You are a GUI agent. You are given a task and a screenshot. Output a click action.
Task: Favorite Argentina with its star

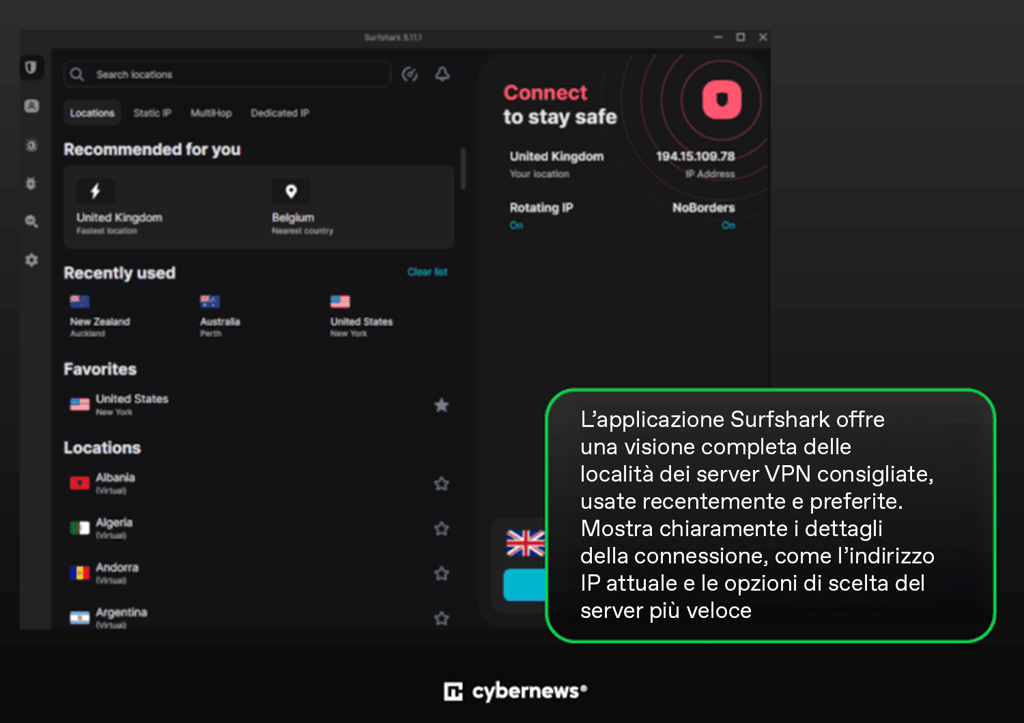441,618
